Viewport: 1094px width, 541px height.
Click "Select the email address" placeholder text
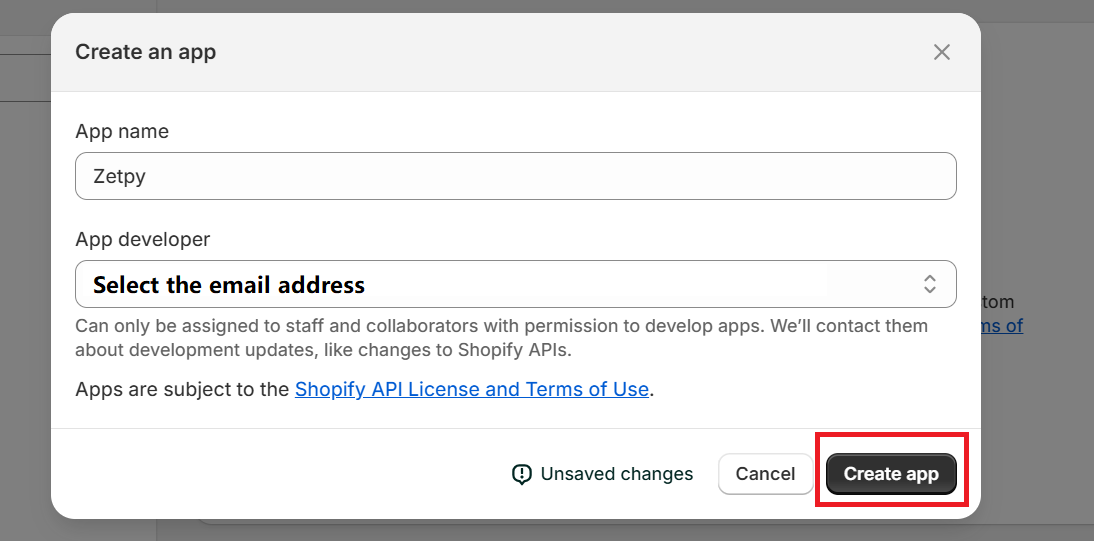[x=229, y=285]
